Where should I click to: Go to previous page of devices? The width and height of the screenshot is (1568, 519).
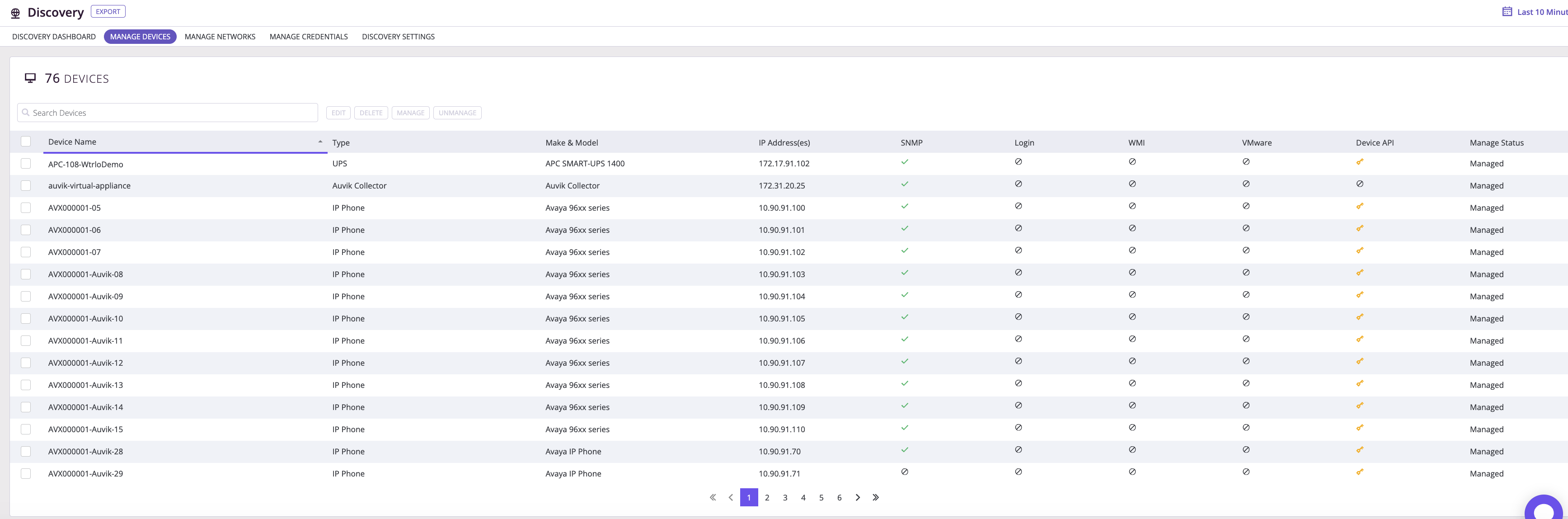pos(730,498)
